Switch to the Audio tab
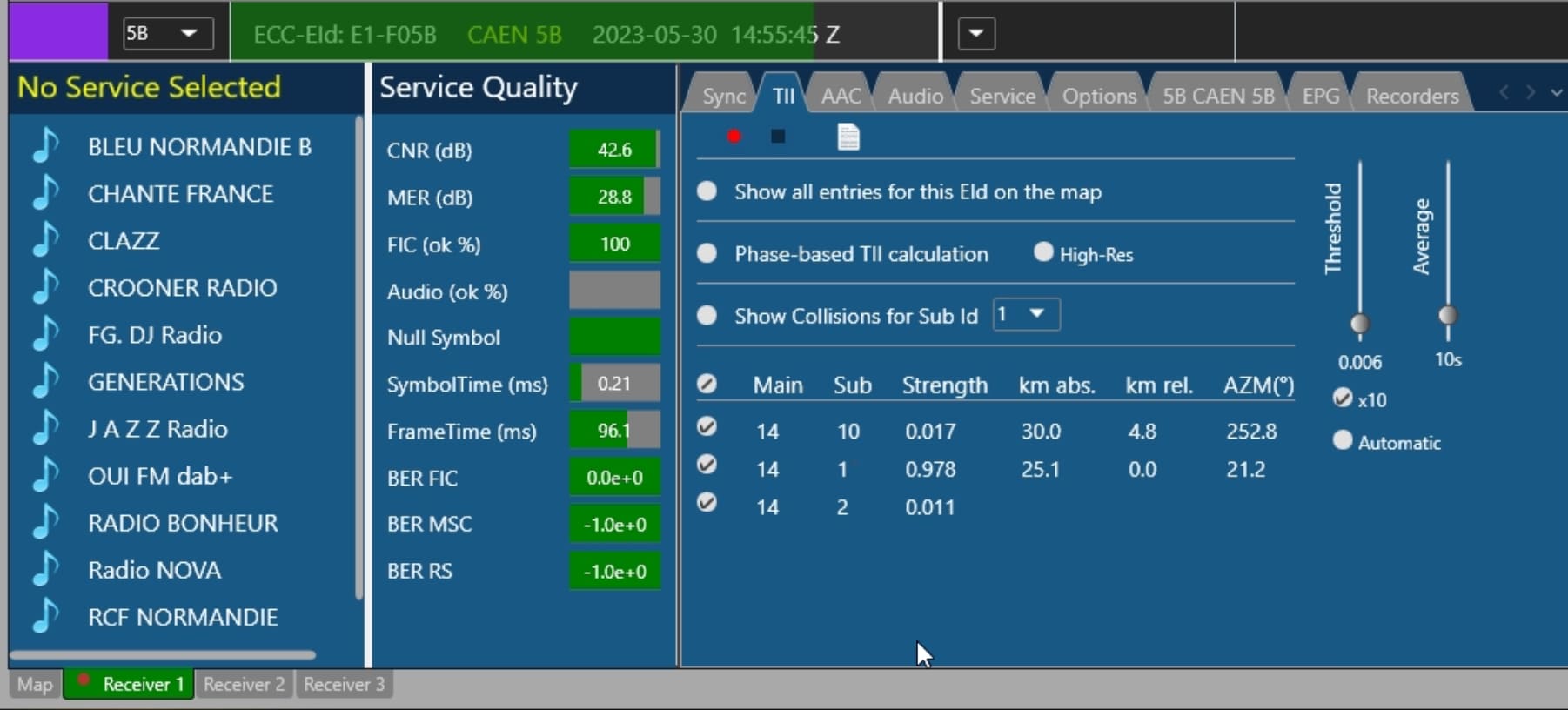The height and width of the screenshot is (710, 1568). pyautogui.click(x=915, y=96)
